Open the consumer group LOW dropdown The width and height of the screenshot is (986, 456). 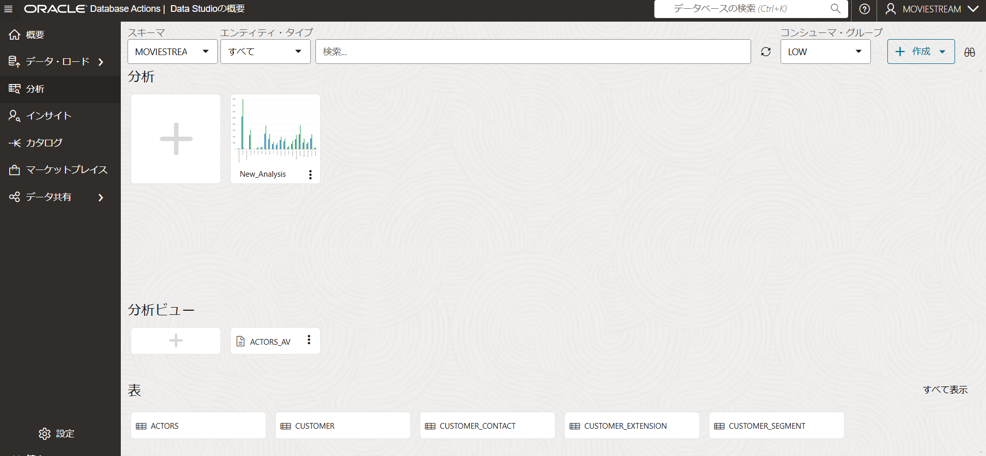825,52
